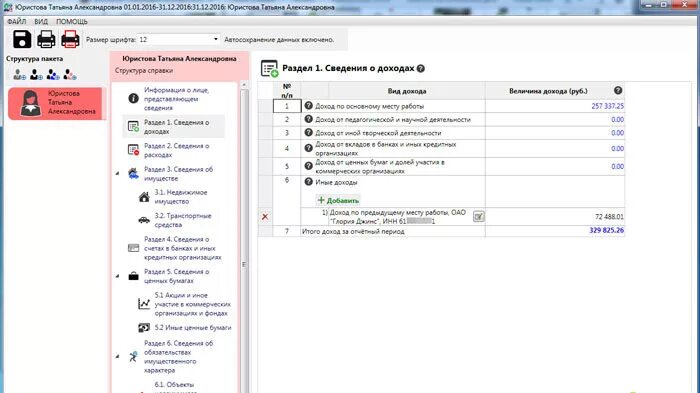Click the total value 329 825.26
Image resolution: width=700 pixels, height=393 pixels.
pos(606,230)
